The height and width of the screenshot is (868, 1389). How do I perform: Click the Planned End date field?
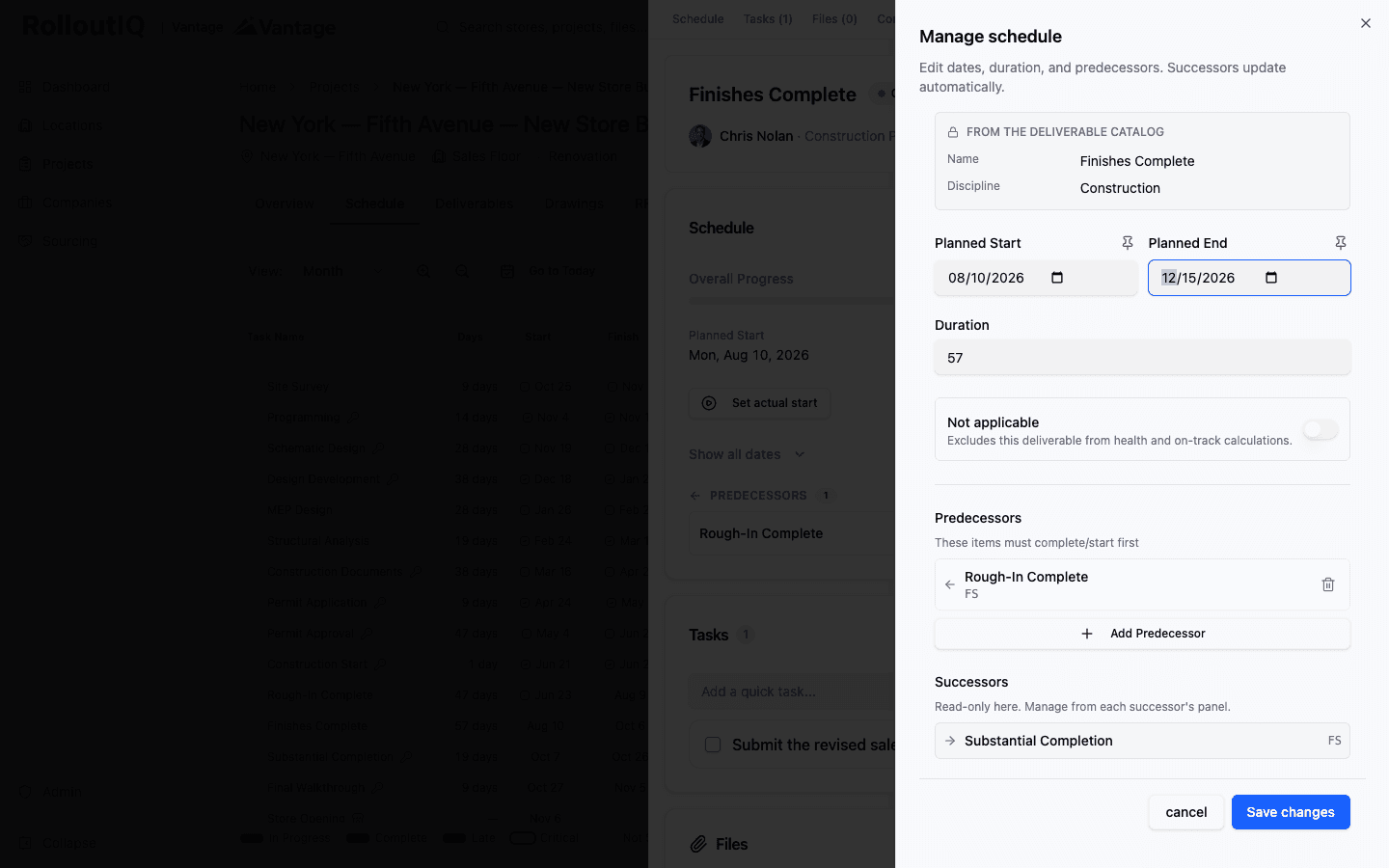tap(1249, 278)
